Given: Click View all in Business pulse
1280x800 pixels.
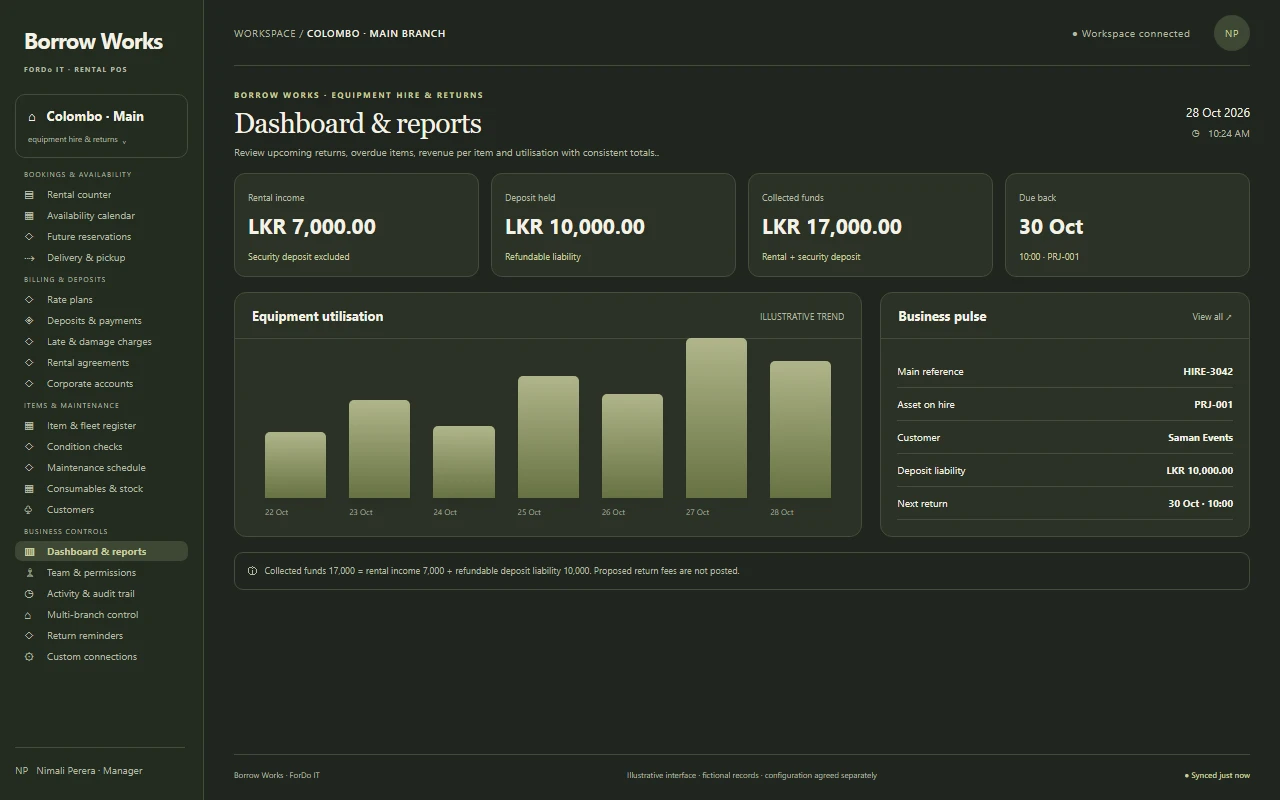Looking at the screenshot, I should [x=1212, y=317].
